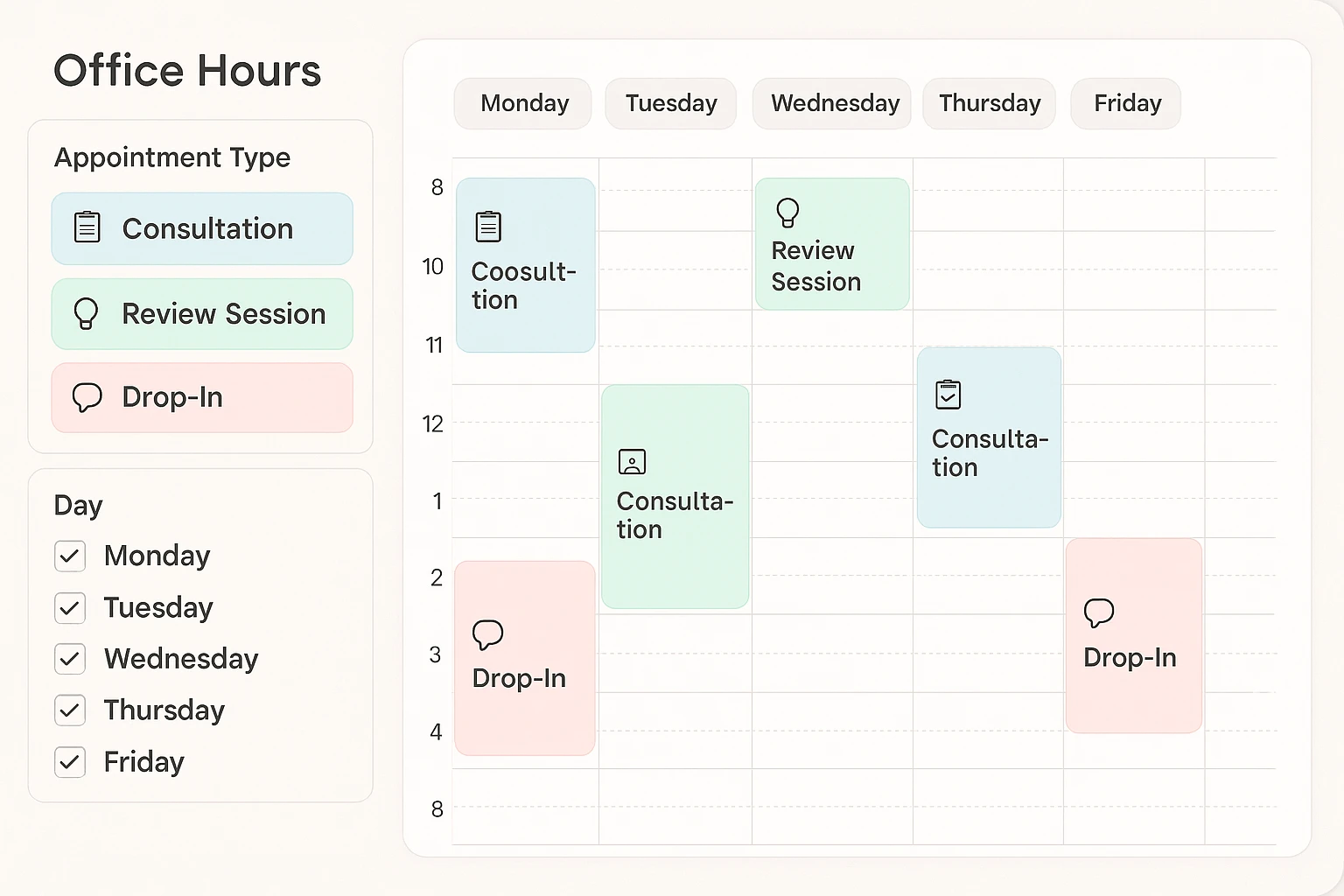
Task: Toggle the Wednesday day checkbox
Action: [70, 659]
